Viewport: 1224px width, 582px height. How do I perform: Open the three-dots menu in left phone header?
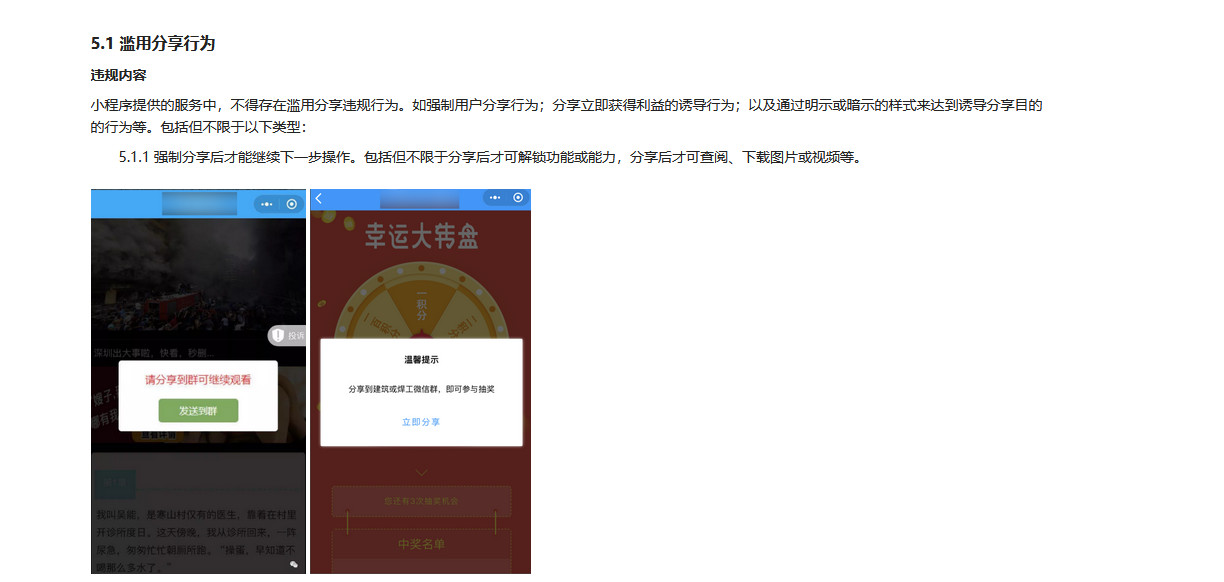pos(266,203)
